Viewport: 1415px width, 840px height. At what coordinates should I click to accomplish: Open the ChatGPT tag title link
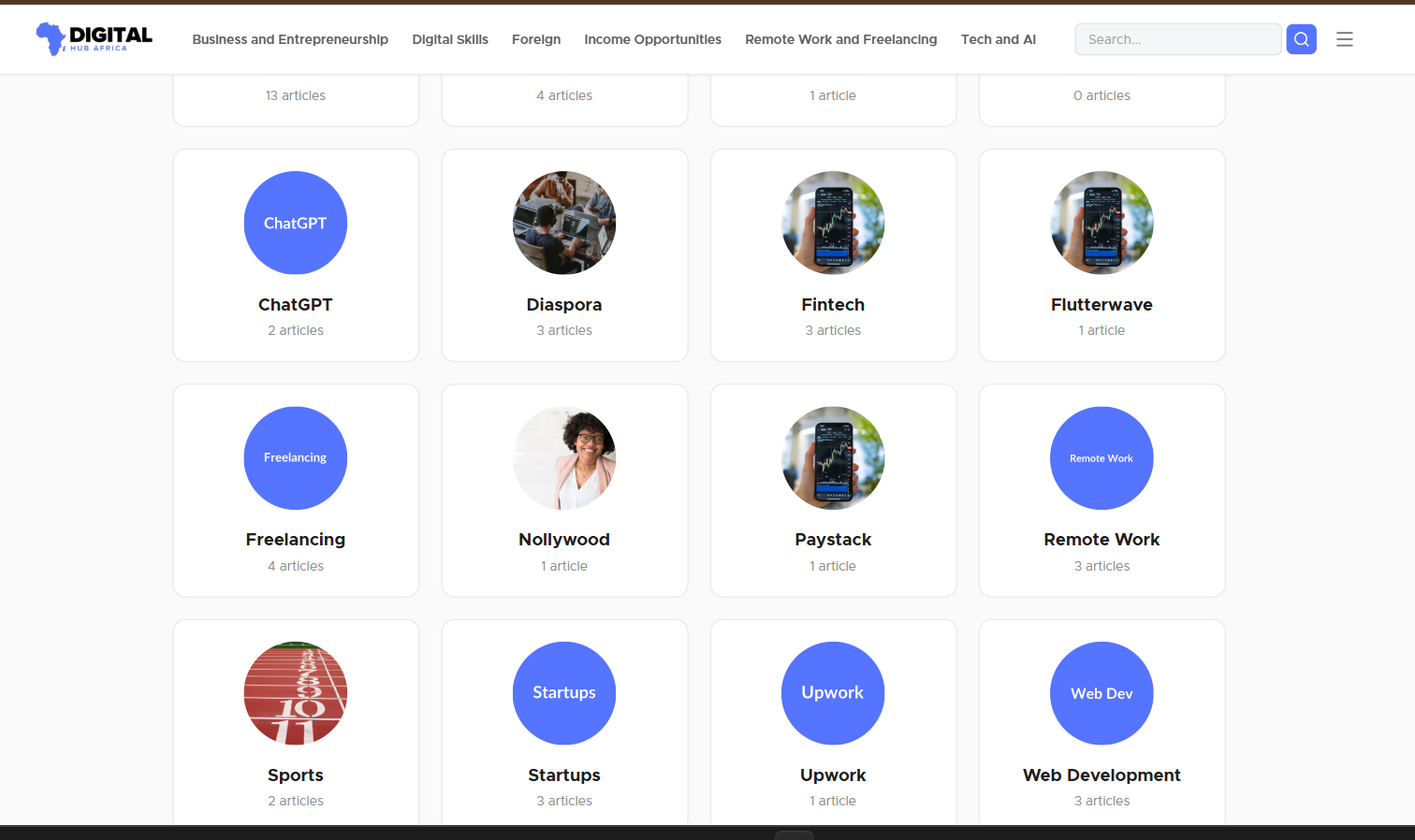pos(296,305)
